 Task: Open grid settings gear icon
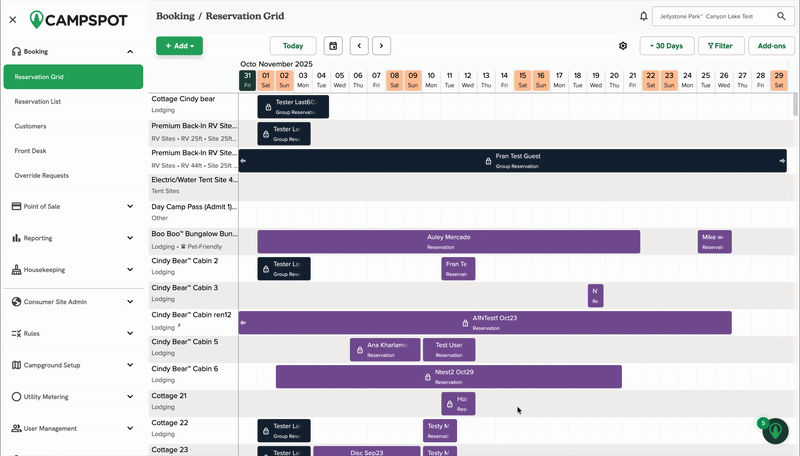coord(623,46)
